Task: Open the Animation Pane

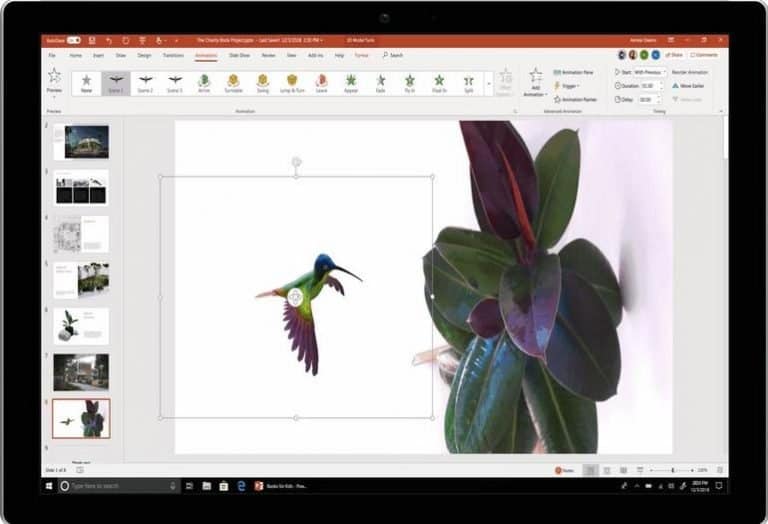Action: click(574, 72)
